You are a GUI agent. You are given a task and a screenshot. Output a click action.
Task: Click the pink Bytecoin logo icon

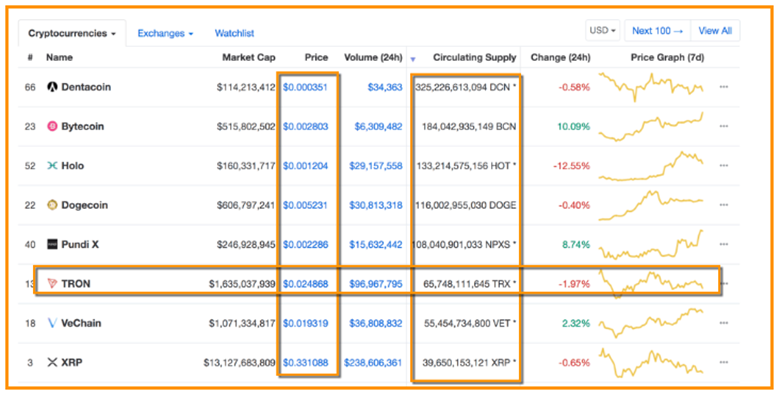pyautogui.click(x=52, y=126)
